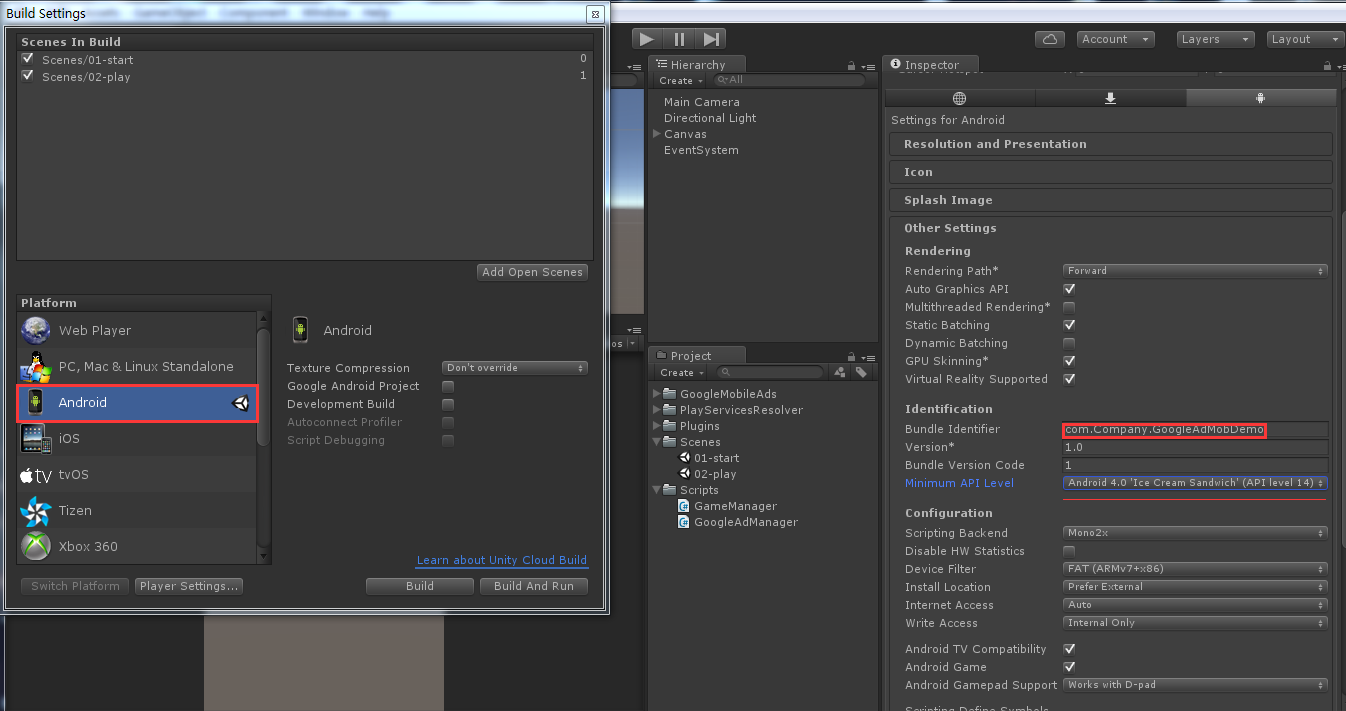Viewport: 1346px width, 711px height.
Task: Open the Cloud services icon
Action: pos(1049,39)
